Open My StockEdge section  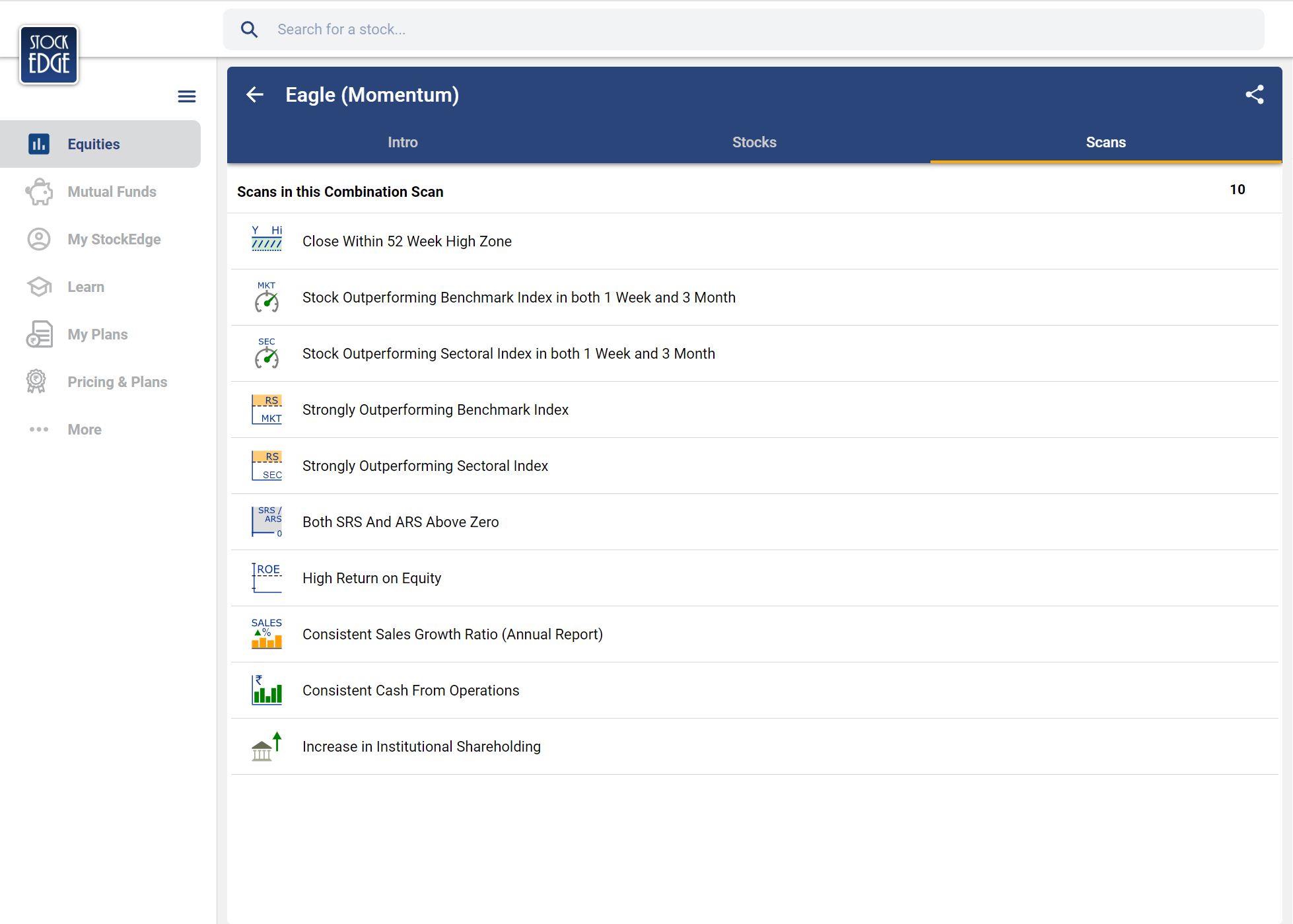click(114, 239)
